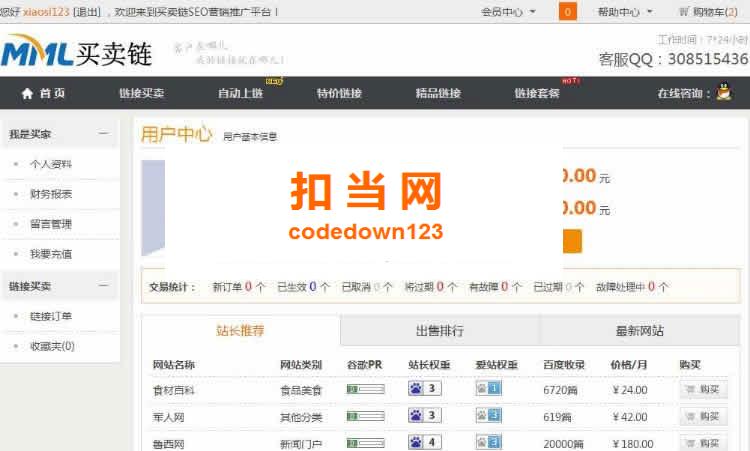Click the 有故障 0 个 statistic

coord(495,286)
